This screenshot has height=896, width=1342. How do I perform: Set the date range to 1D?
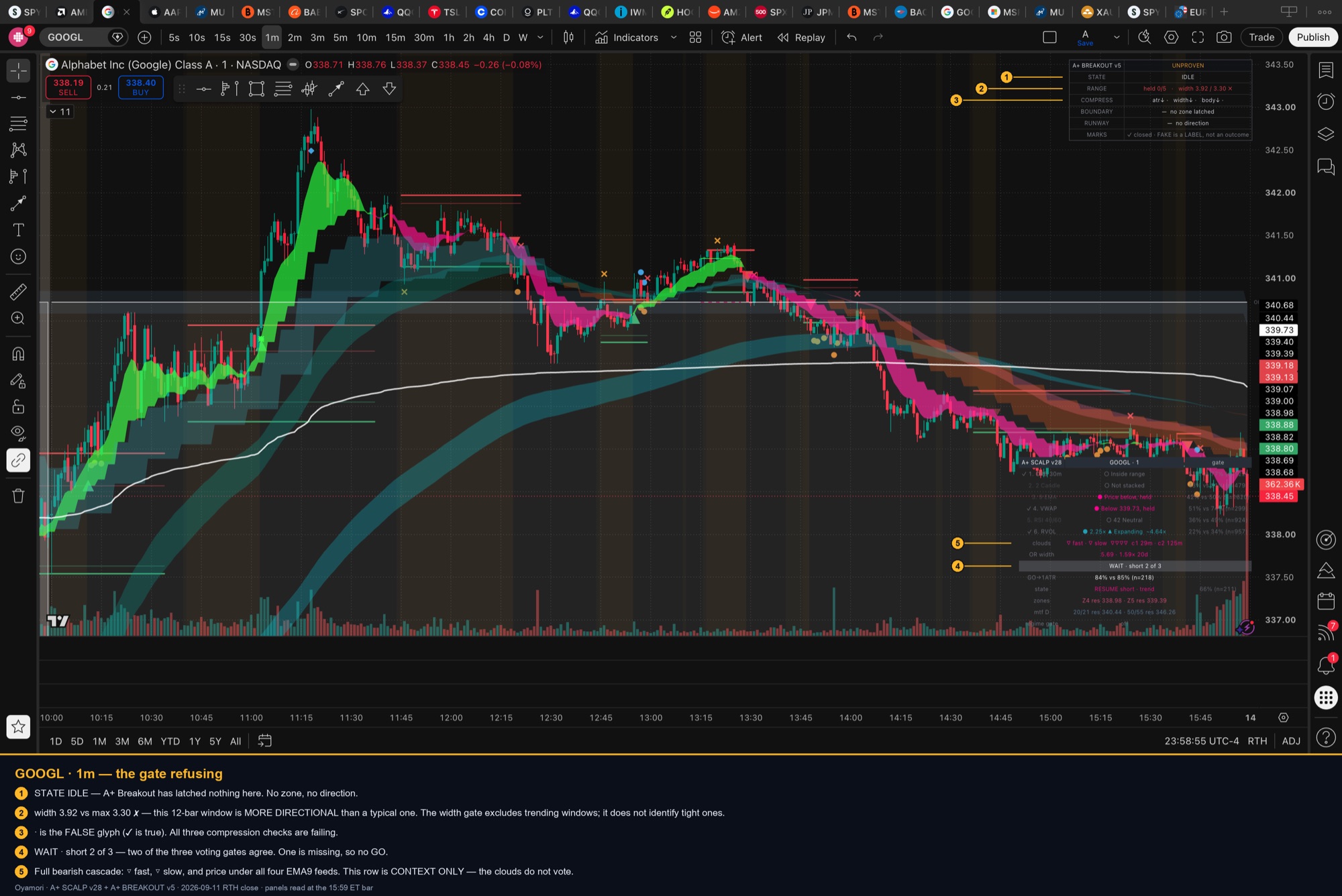point(56,741)
